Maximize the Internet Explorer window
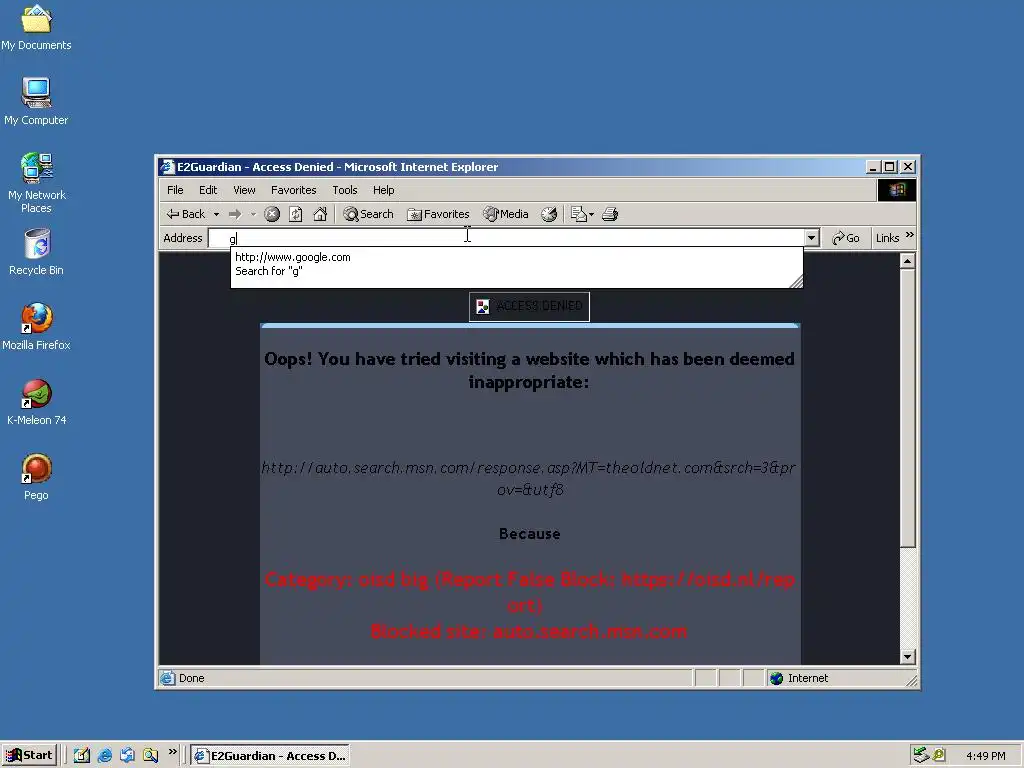Screen dimensions: 1024x768 coord(889,167)
